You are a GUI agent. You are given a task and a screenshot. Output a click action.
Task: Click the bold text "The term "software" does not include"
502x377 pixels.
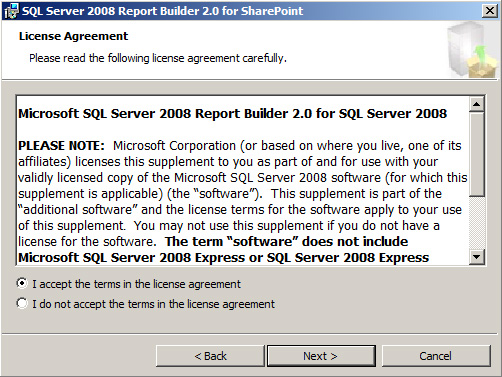(x=287, y=241)
